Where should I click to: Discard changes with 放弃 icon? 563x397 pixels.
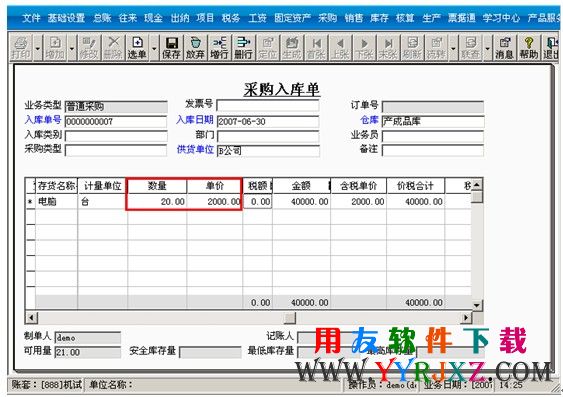coord(195,48)
